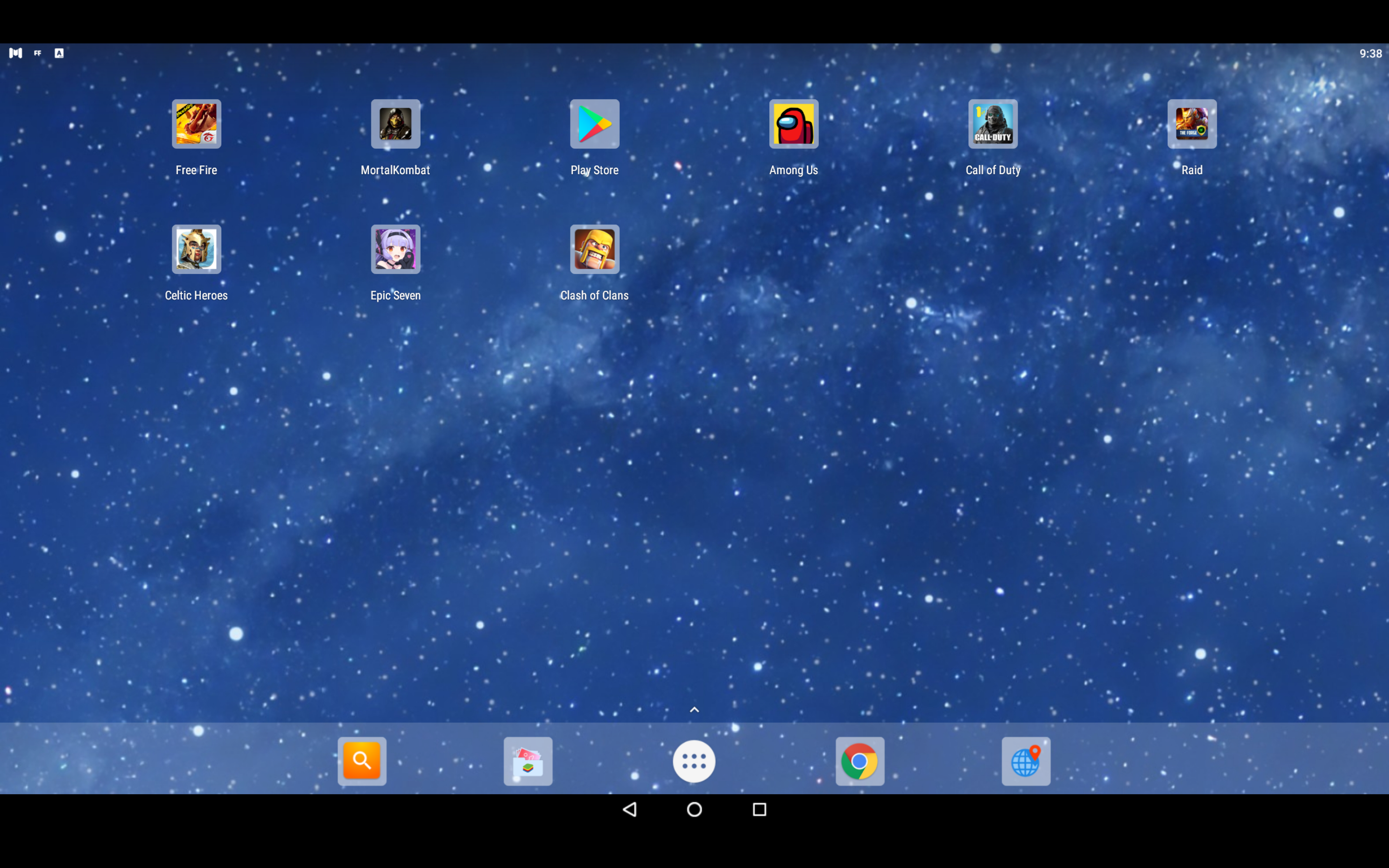Expand app drawer from bottom bar
The width and height of the screenshot is (1389, 868).
(694, 761)
